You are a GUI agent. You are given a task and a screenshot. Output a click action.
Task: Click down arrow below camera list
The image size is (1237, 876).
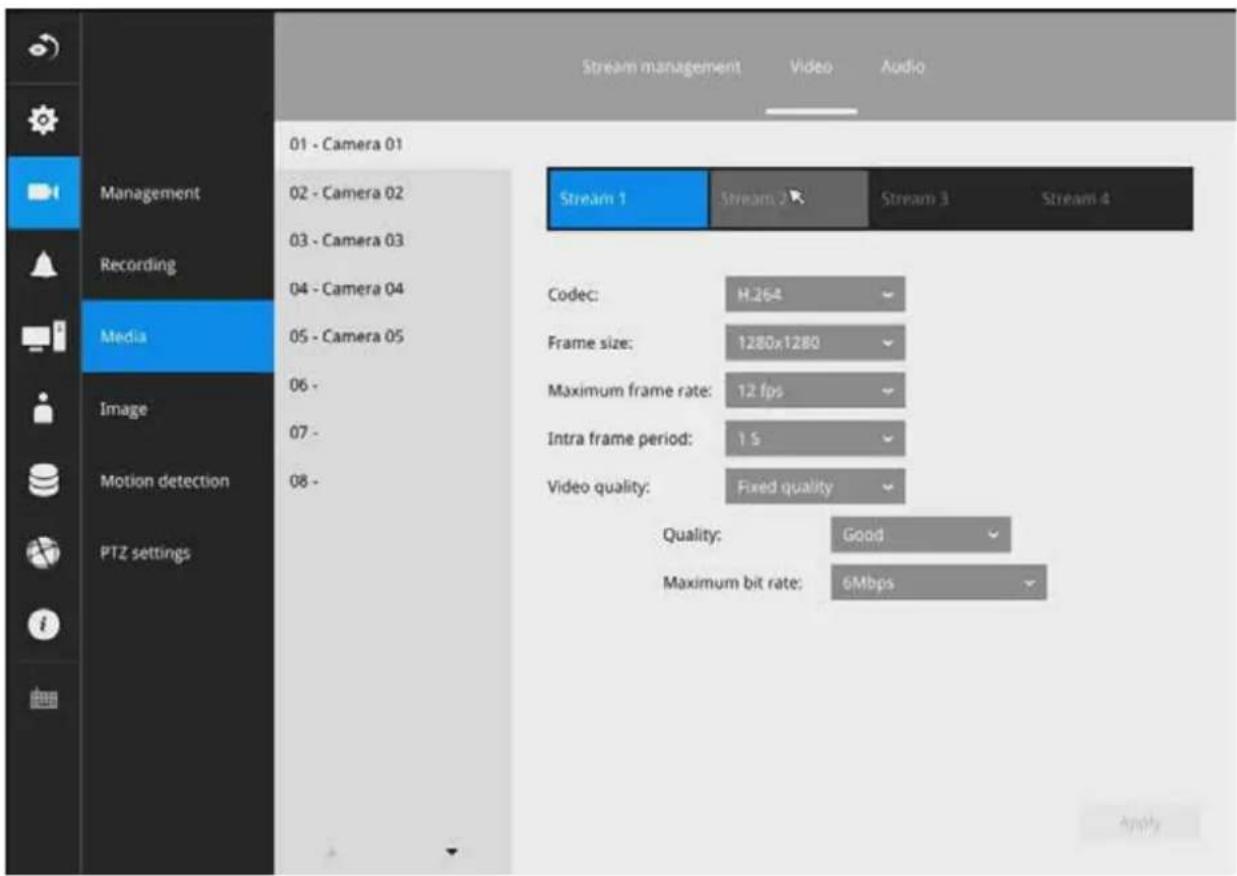(452, 853)
